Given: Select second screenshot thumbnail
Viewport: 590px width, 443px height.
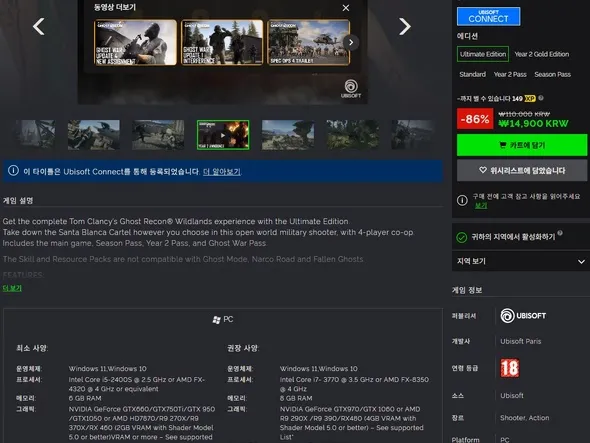Looking at the screenshot, I should click(x=94, y=135).
